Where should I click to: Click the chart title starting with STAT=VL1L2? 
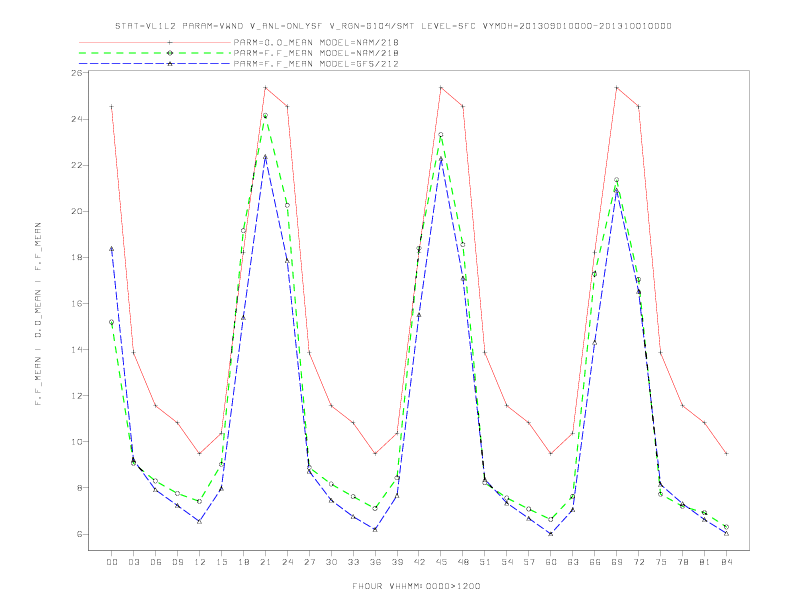393,26
